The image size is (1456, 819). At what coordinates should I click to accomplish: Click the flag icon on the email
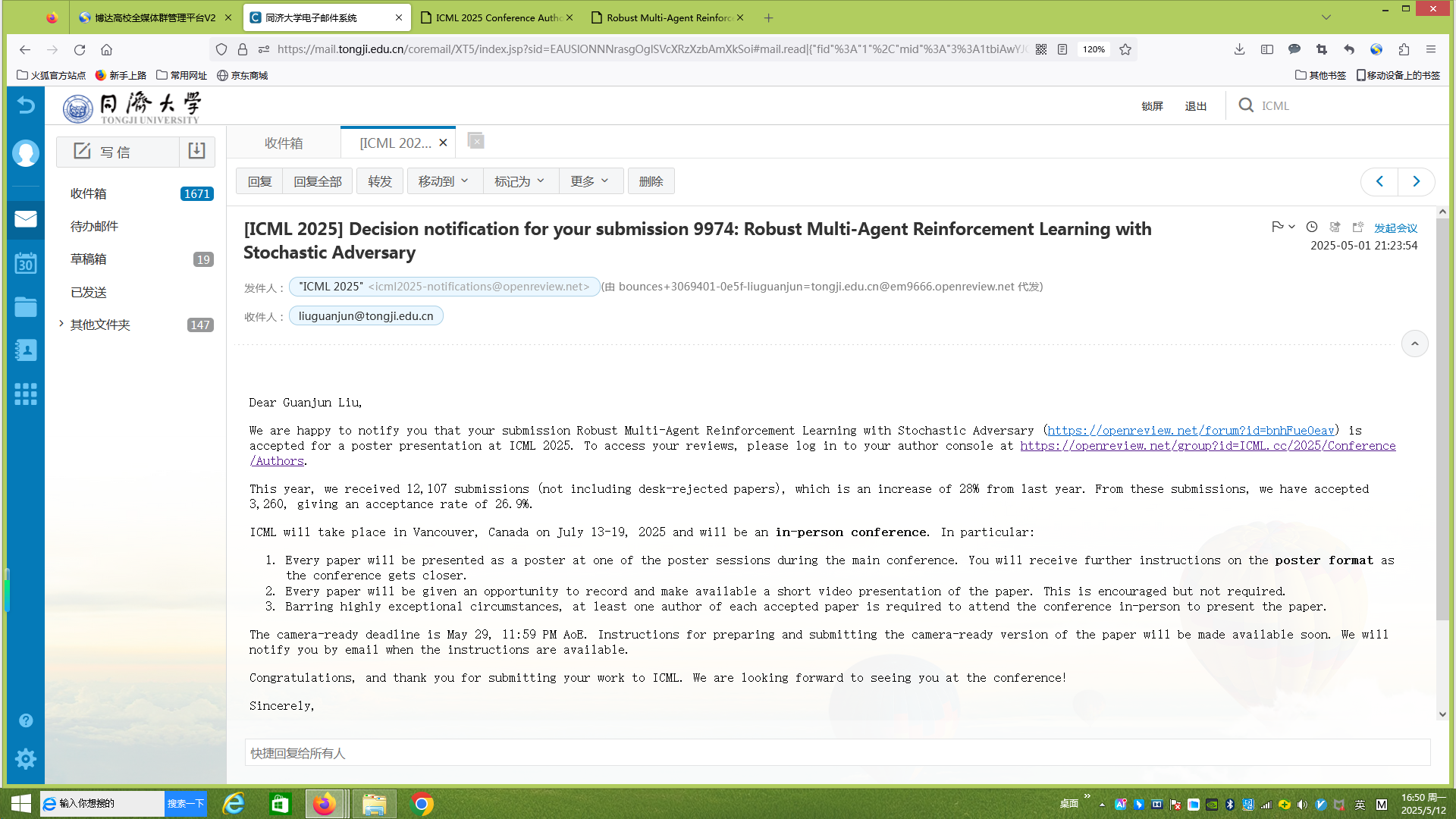coord(1277,227)
